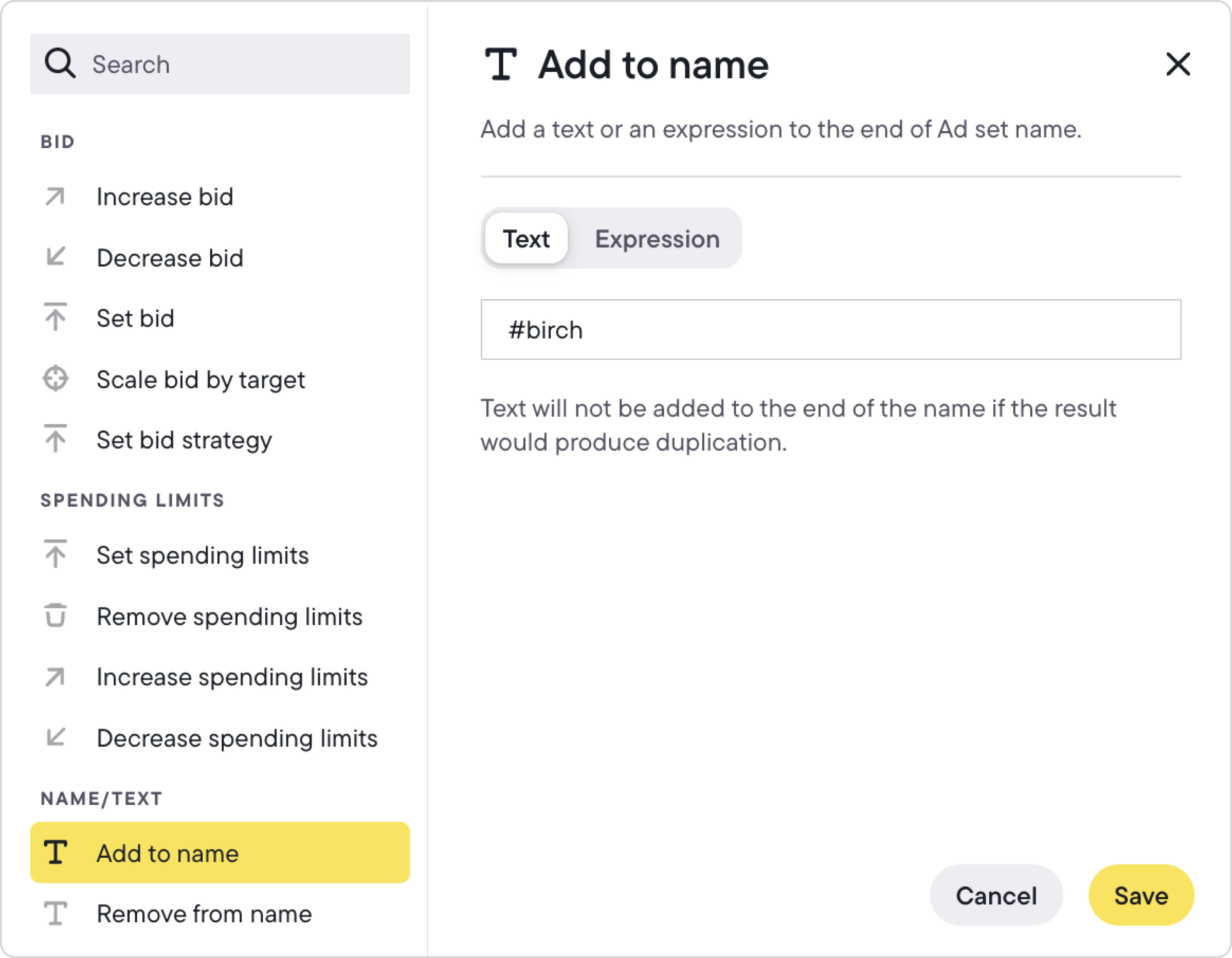The height and width of the screenshot is (958, 1232).
Task: Click the Increase bid arrow icon
Action: tap(55, 197)
